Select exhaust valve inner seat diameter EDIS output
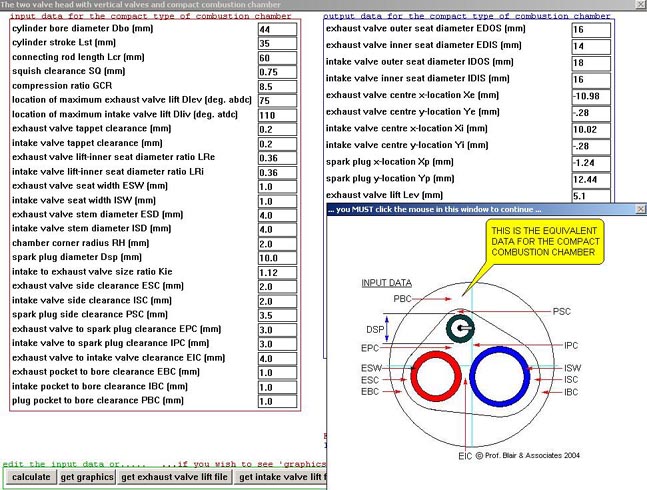Viewport: 647px width, 490px height. pos(591,46)
